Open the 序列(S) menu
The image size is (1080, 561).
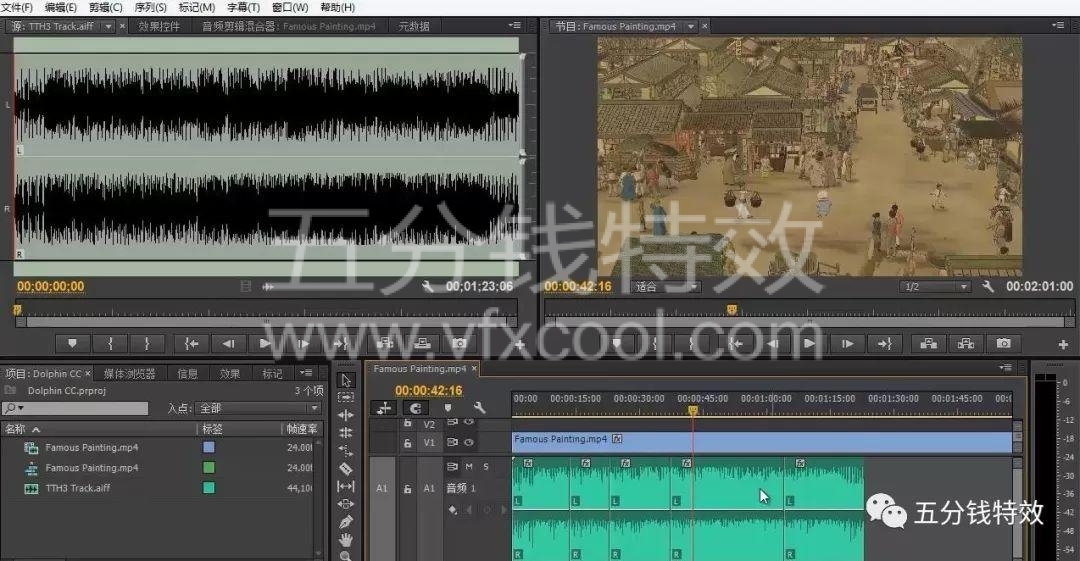pyautogui.click(x=150, y=7)
